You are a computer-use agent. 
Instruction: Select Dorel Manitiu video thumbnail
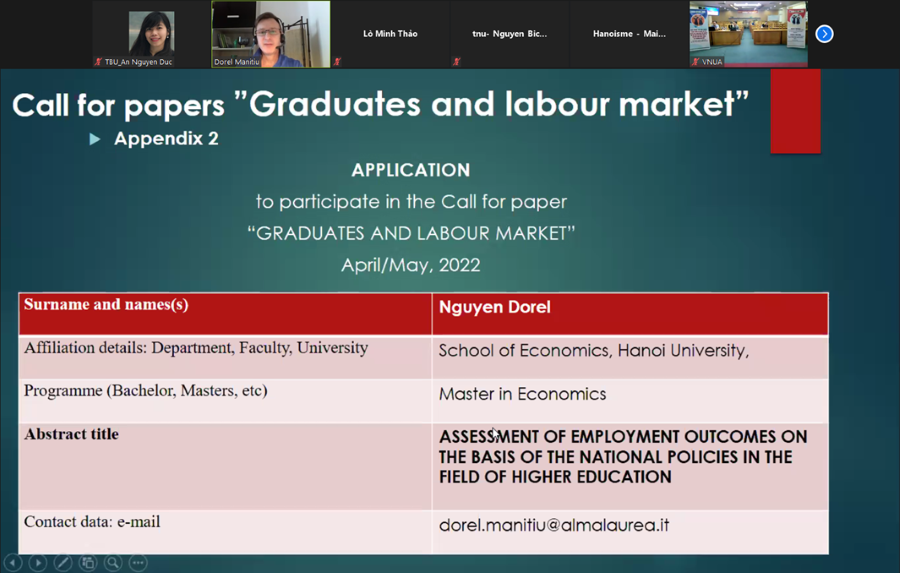(x=271, y=34)
